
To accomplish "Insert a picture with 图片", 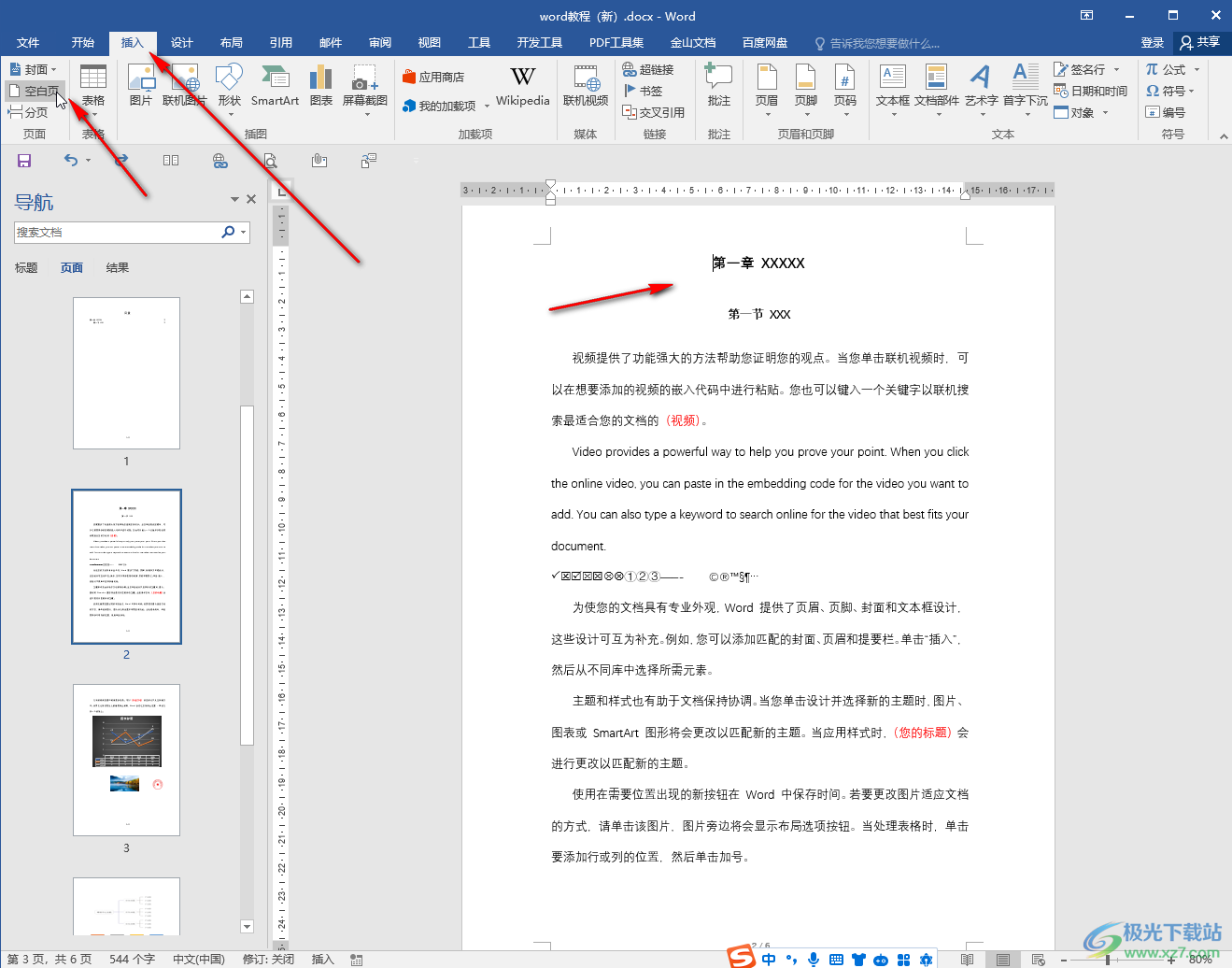I will [x=141, y=86].
